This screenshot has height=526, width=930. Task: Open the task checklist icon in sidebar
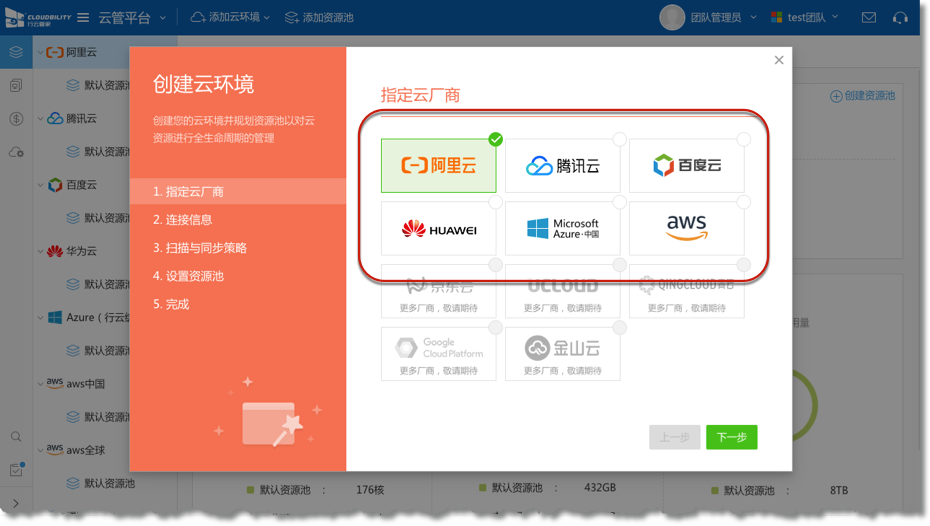pyautogui.click(x=16, y=470)
